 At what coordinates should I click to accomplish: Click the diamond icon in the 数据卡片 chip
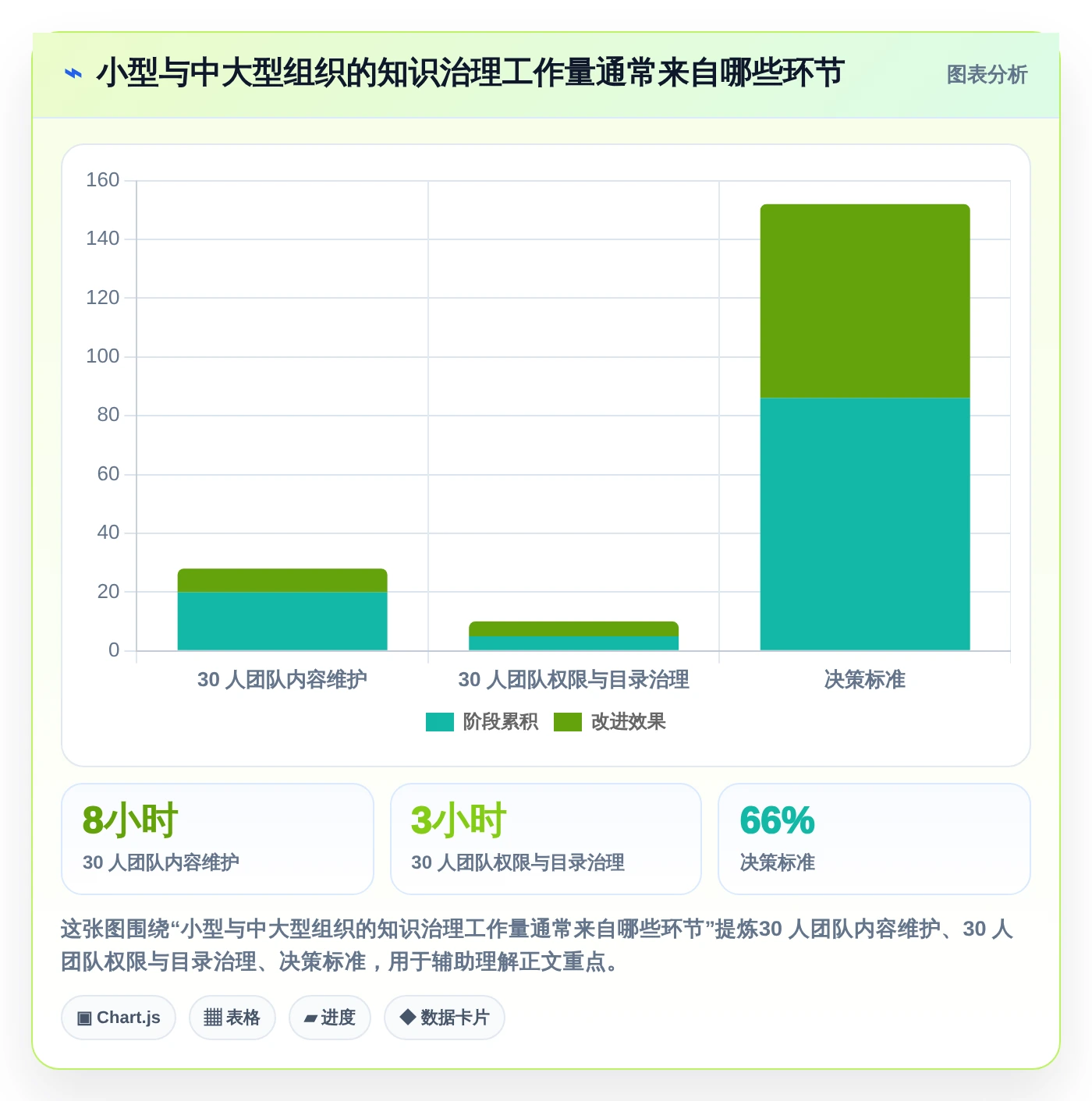[x=407, y=1017]
